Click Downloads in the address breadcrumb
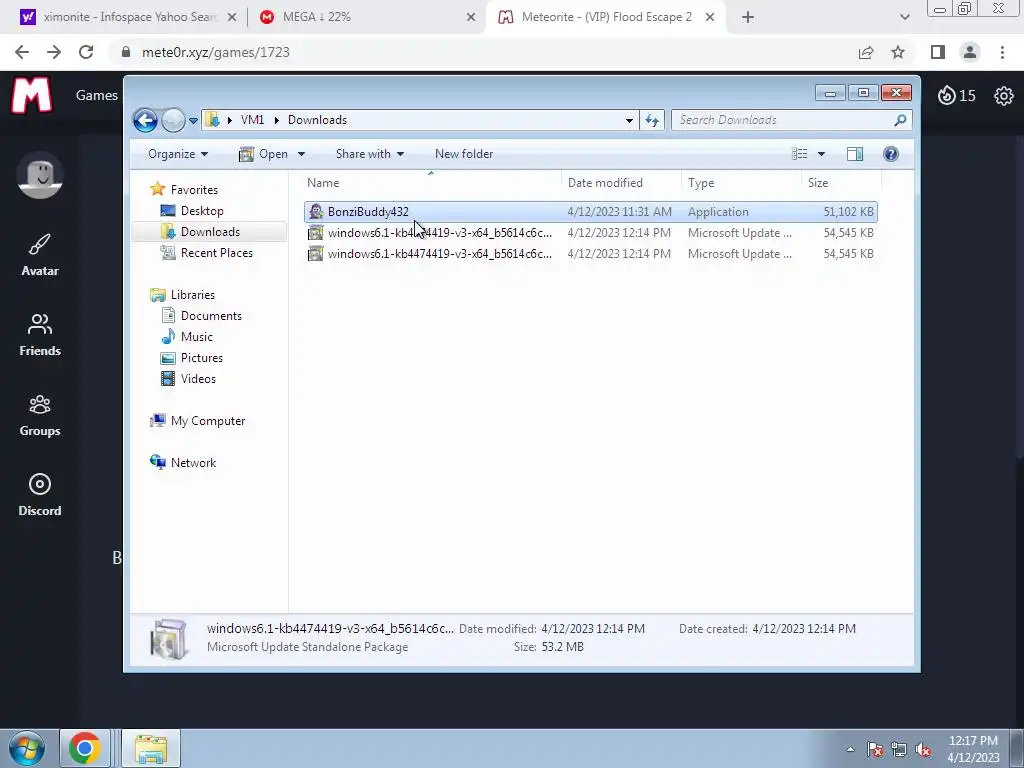Image resolution: width=1024 pixels, height=768 pixels. click(x=317, y=120)
